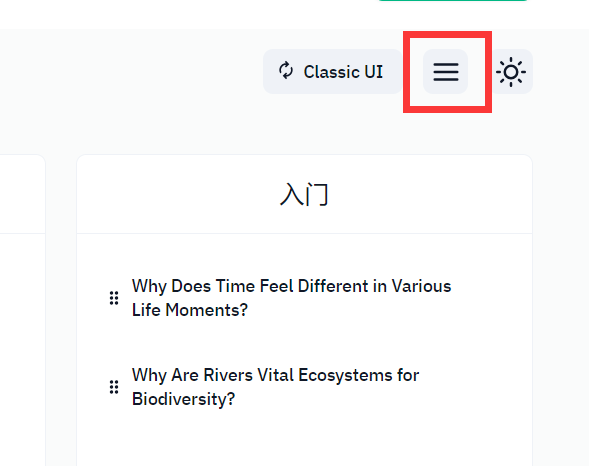Expand the menu highlighted in red

[446, 71]
